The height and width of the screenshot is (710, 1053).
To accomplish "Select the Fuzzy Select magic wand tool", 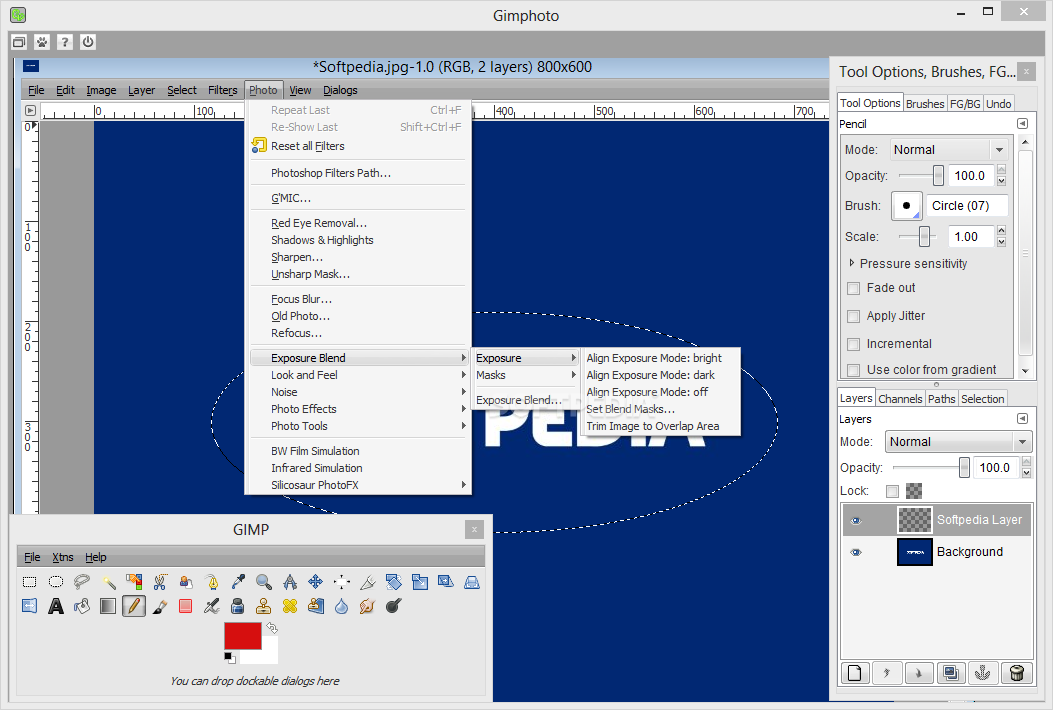I will pyautogui.click(x=108, y=582).
